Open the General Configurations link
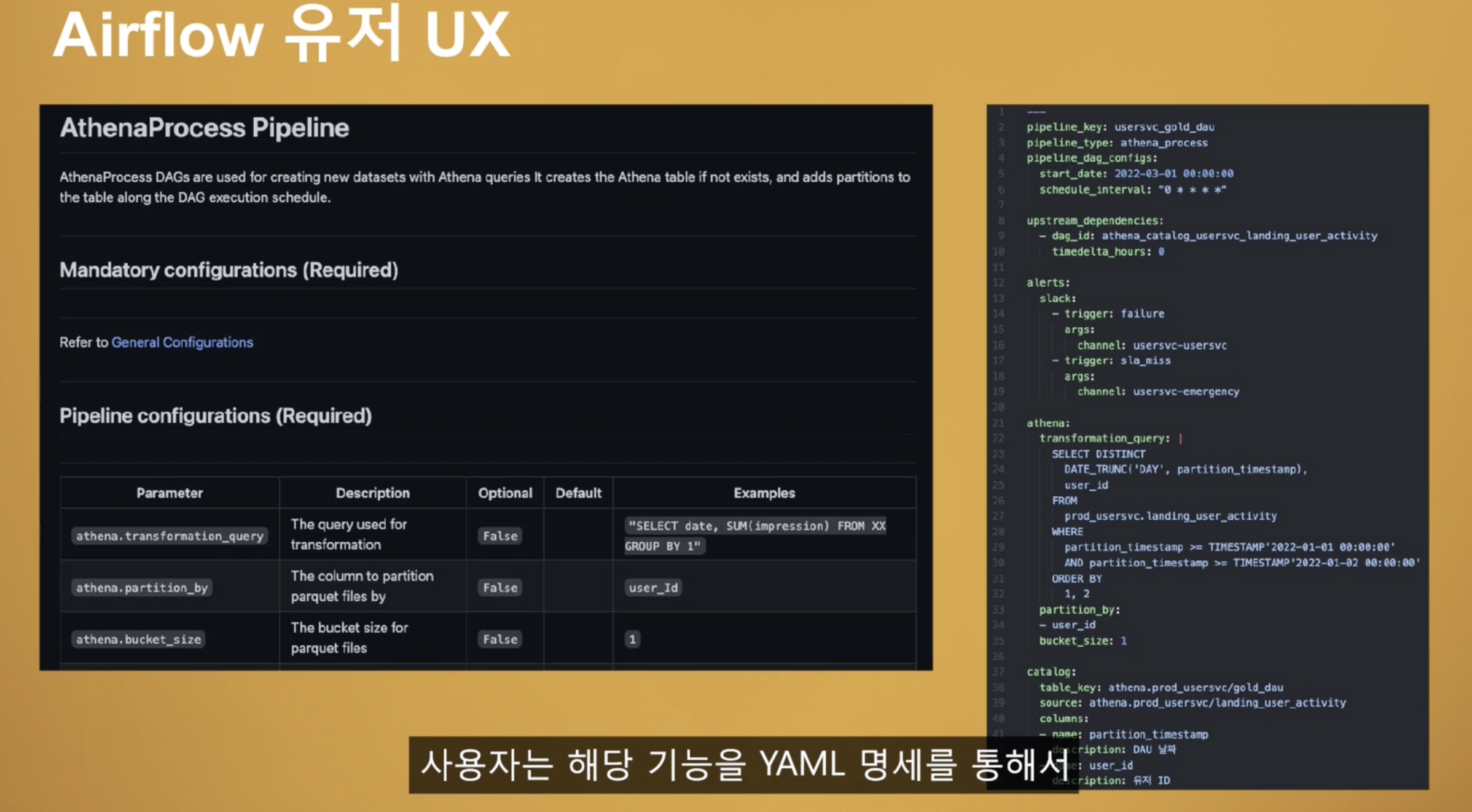Viewport: 1472px width, 812px height. (182, 342)
